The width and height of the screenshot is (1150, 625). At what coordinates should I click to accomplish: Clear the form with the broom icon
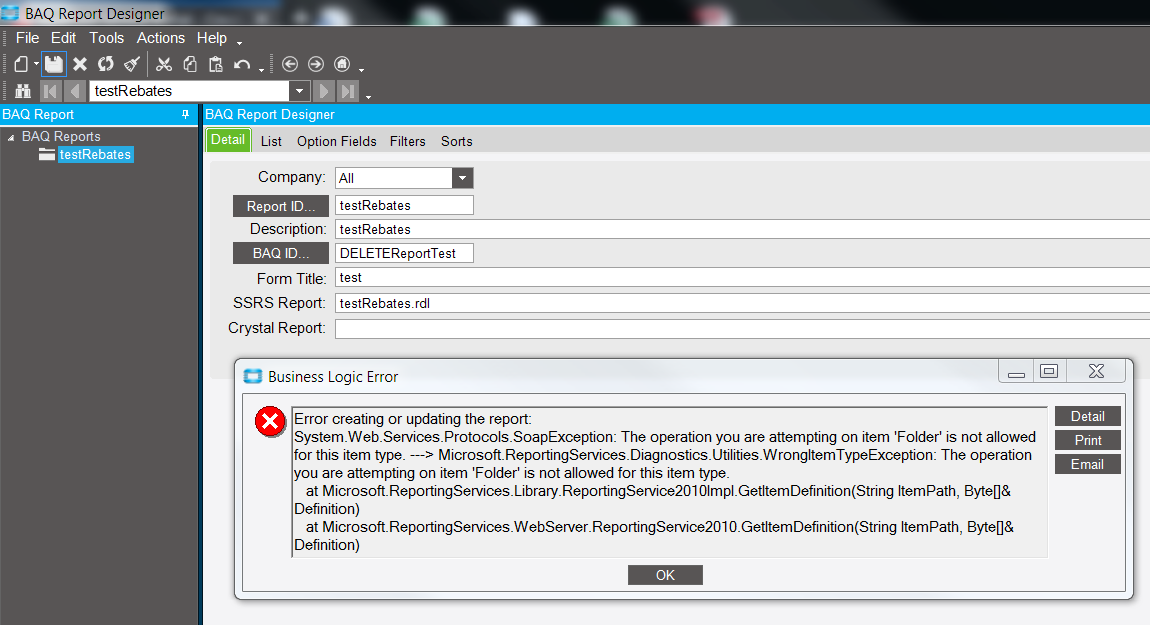[x=132, y=65]
